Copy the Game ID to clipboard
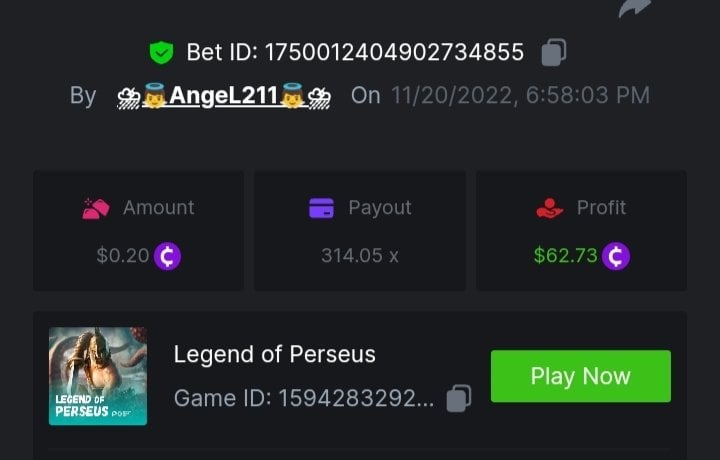The image size is (720, 460). [x=458, y=398]
